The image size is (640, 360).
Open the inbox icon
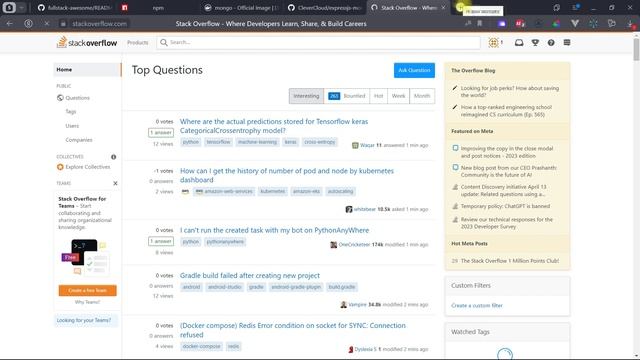tap(519, 42)
